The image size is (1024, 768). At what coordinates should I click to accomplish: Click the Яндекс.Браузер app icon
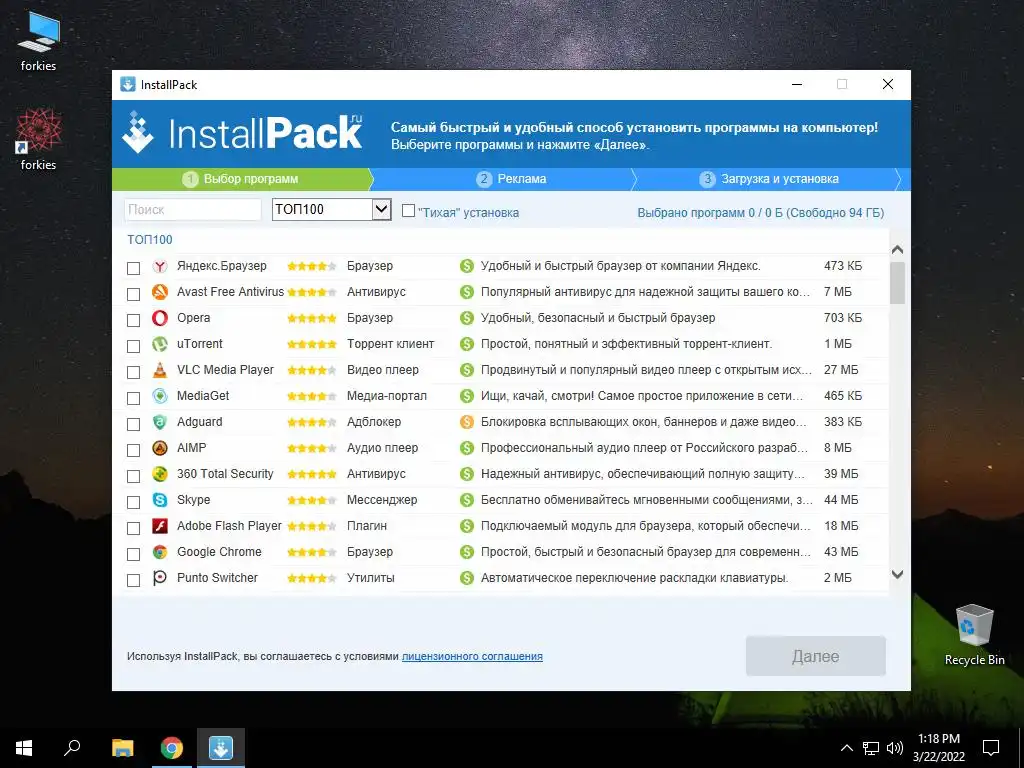[160, 266]
